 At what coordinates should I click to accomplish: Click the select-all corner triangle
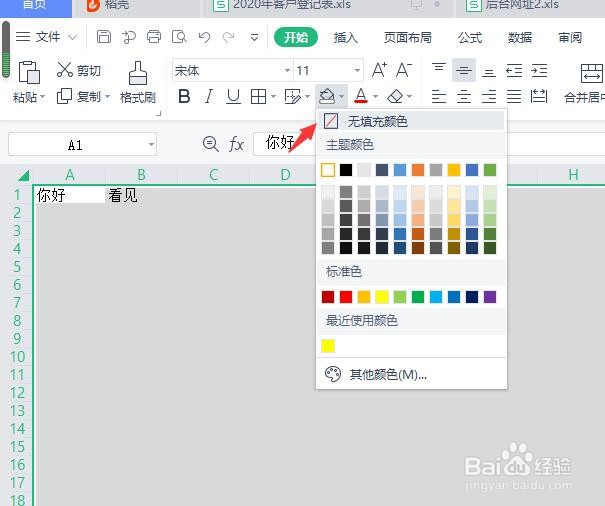(23, 176)
